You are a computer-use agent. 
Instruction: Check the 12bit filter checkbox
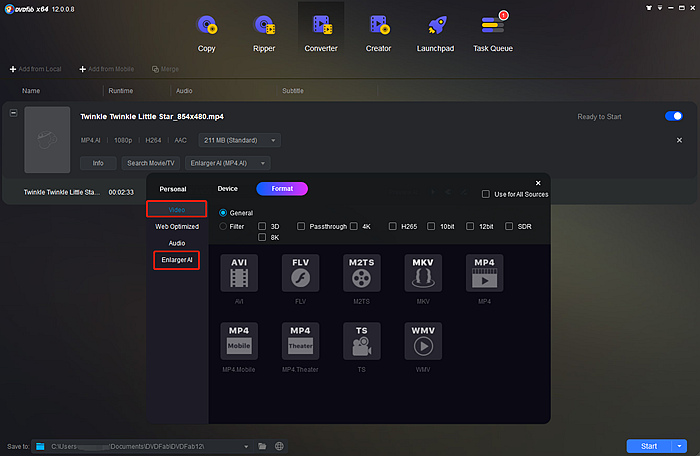(470, 226)
